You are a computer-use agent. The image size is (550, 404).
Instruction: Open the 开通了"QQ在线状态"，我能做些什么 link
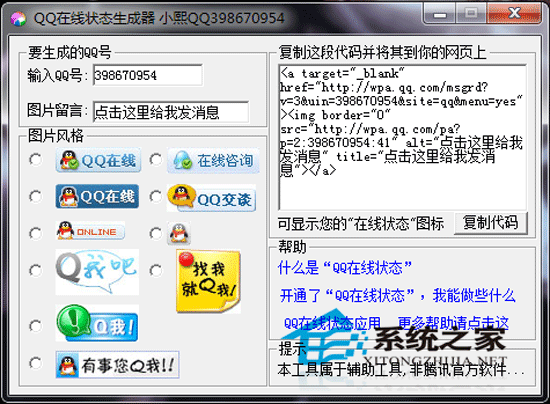coord(397,296)
